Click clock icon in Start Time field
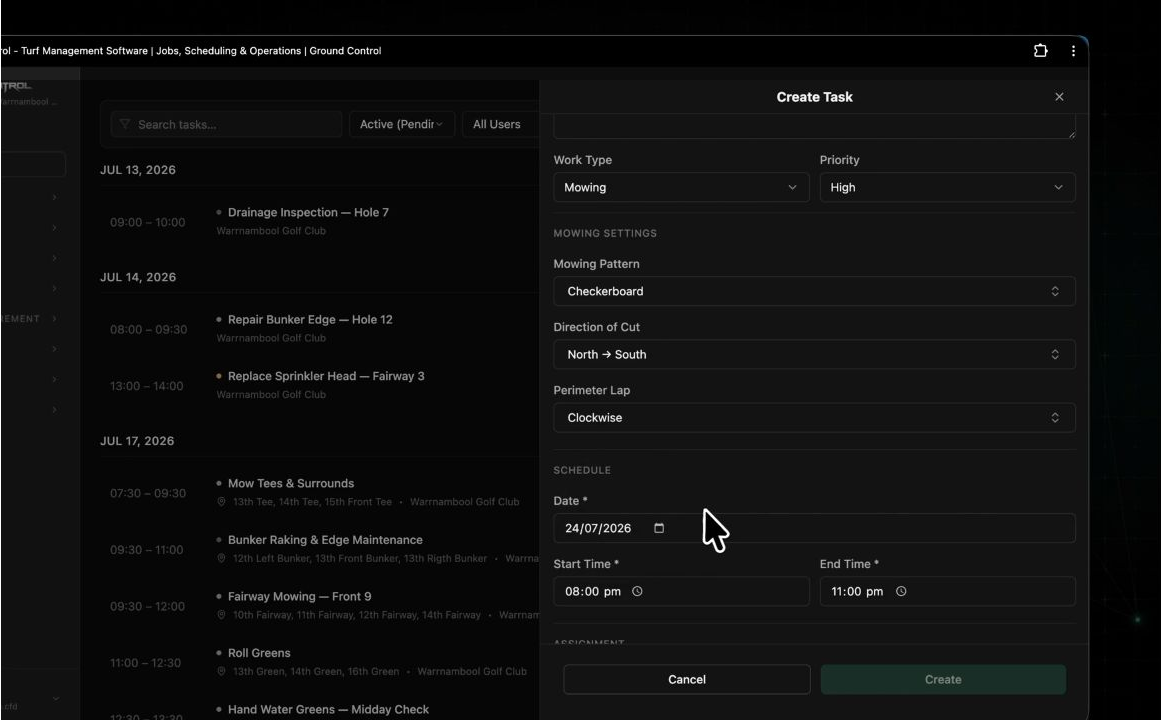Screen dimensions: 1161x720 click(x=637, y=591)
